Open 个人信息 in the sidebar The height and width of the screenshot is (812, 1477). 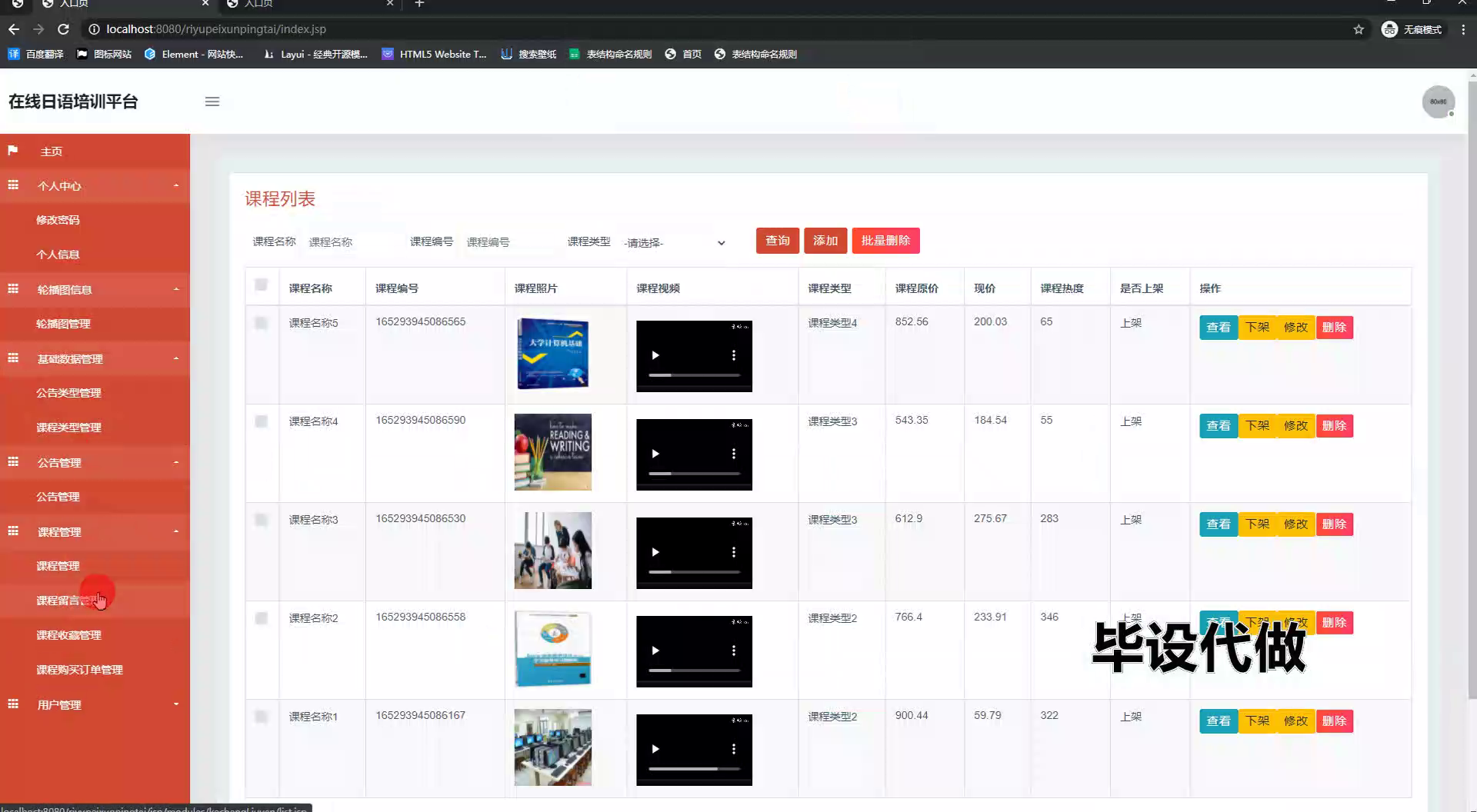coord(58,255)
